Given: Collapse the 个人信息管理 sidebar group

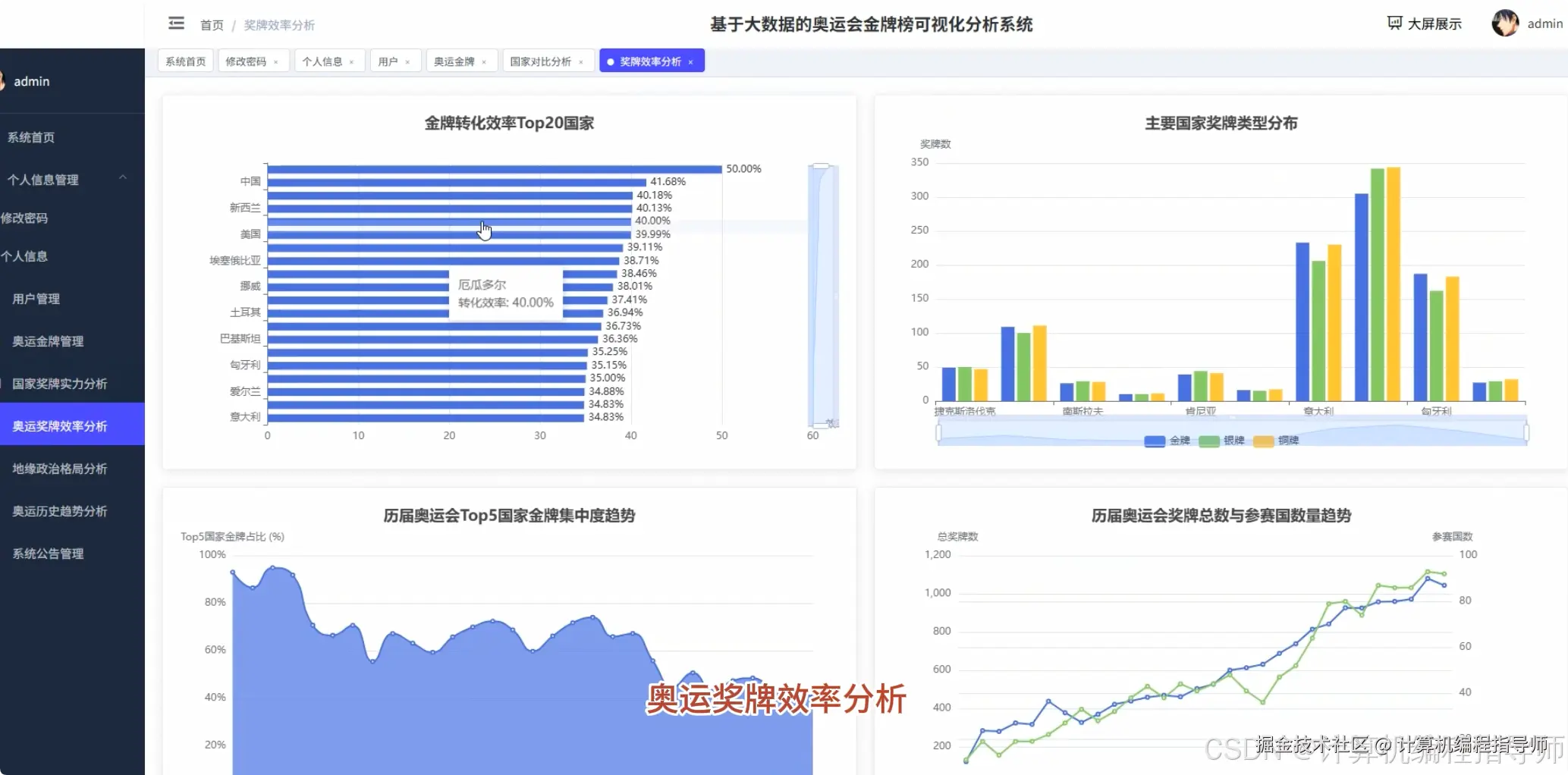Looking at the screenshot, I should pyautogui.click(x=72, y=180).
